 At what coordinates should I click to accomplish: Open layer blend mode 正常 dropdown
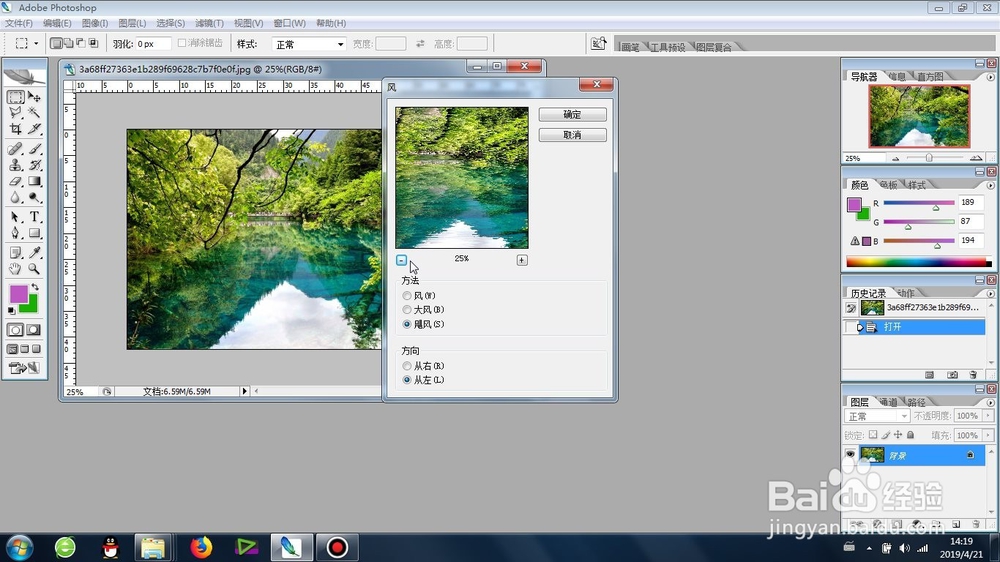(x=877, y=416)
